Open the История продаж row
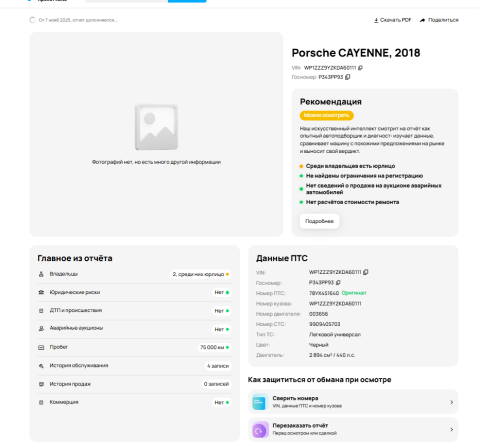The image size is (479, 447). point(134,384)
